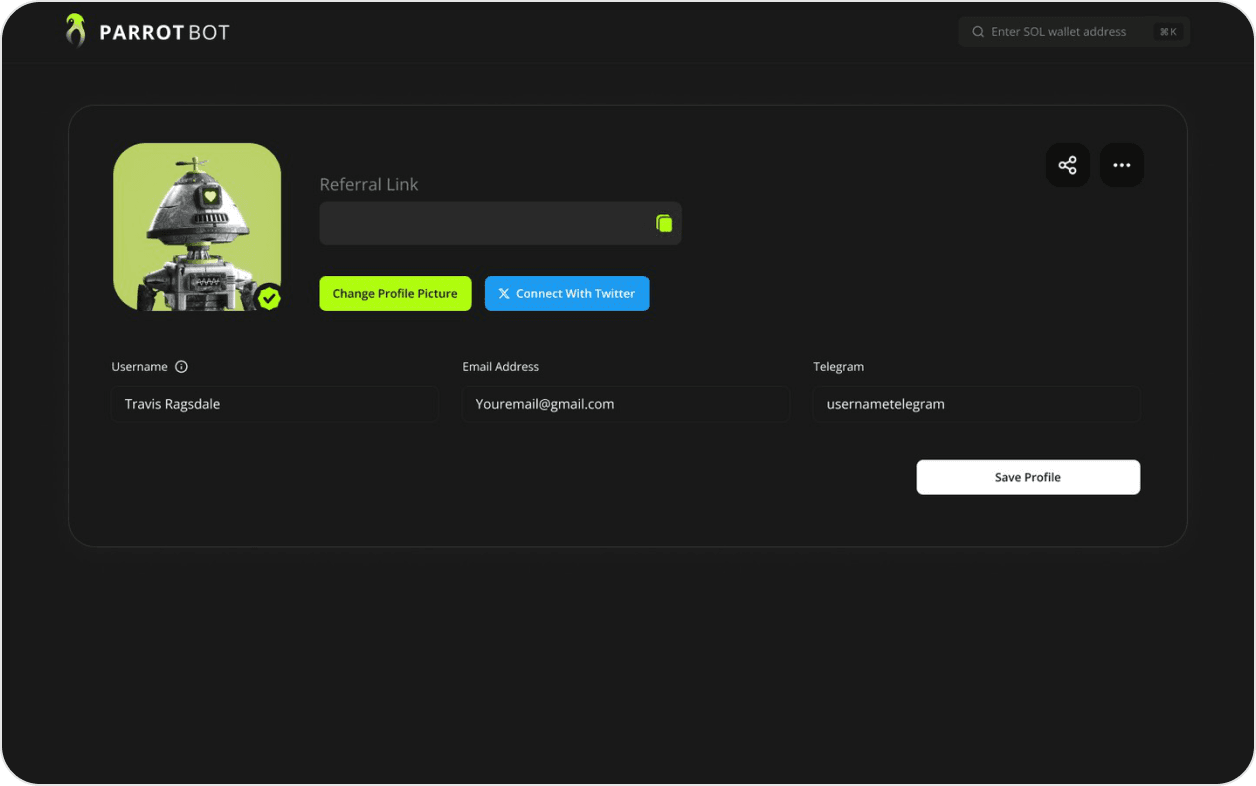Click the "Referral Link" label
The height and width of the screenshot is (786, 1256).
pos(369,184)
